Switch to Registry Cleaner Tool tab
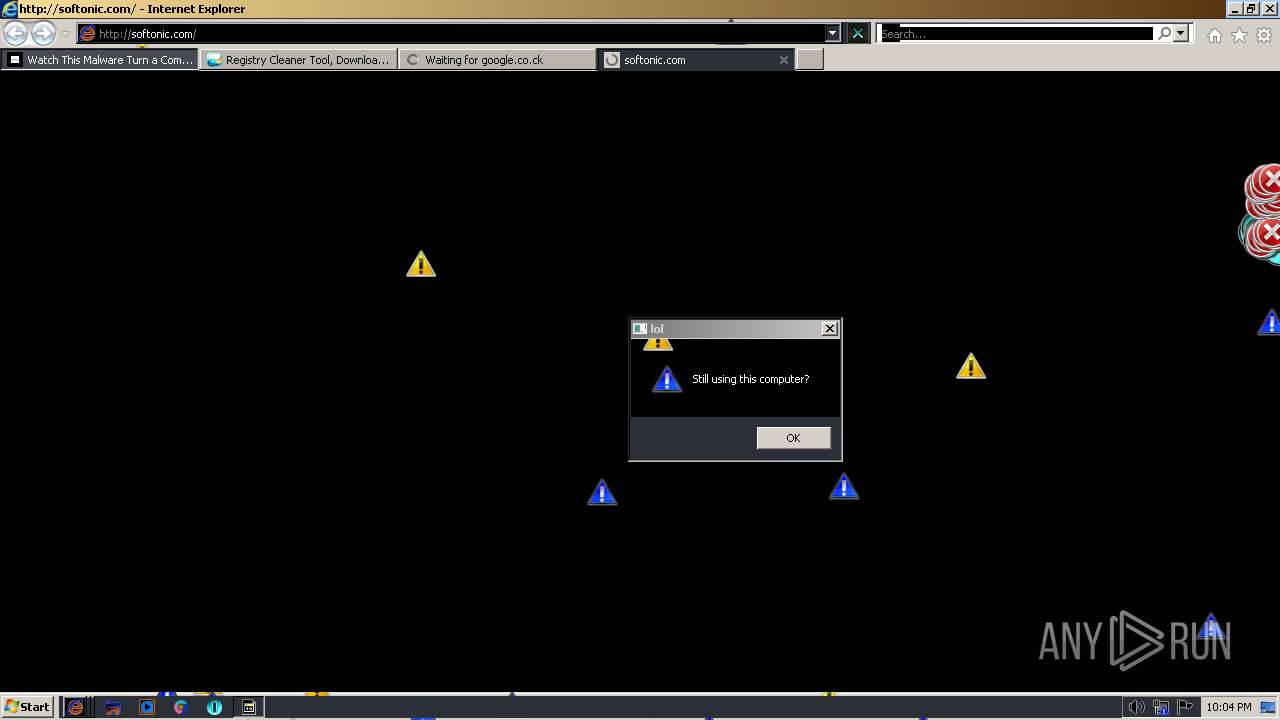This screenshot has width=1280, height=720. 298,60
